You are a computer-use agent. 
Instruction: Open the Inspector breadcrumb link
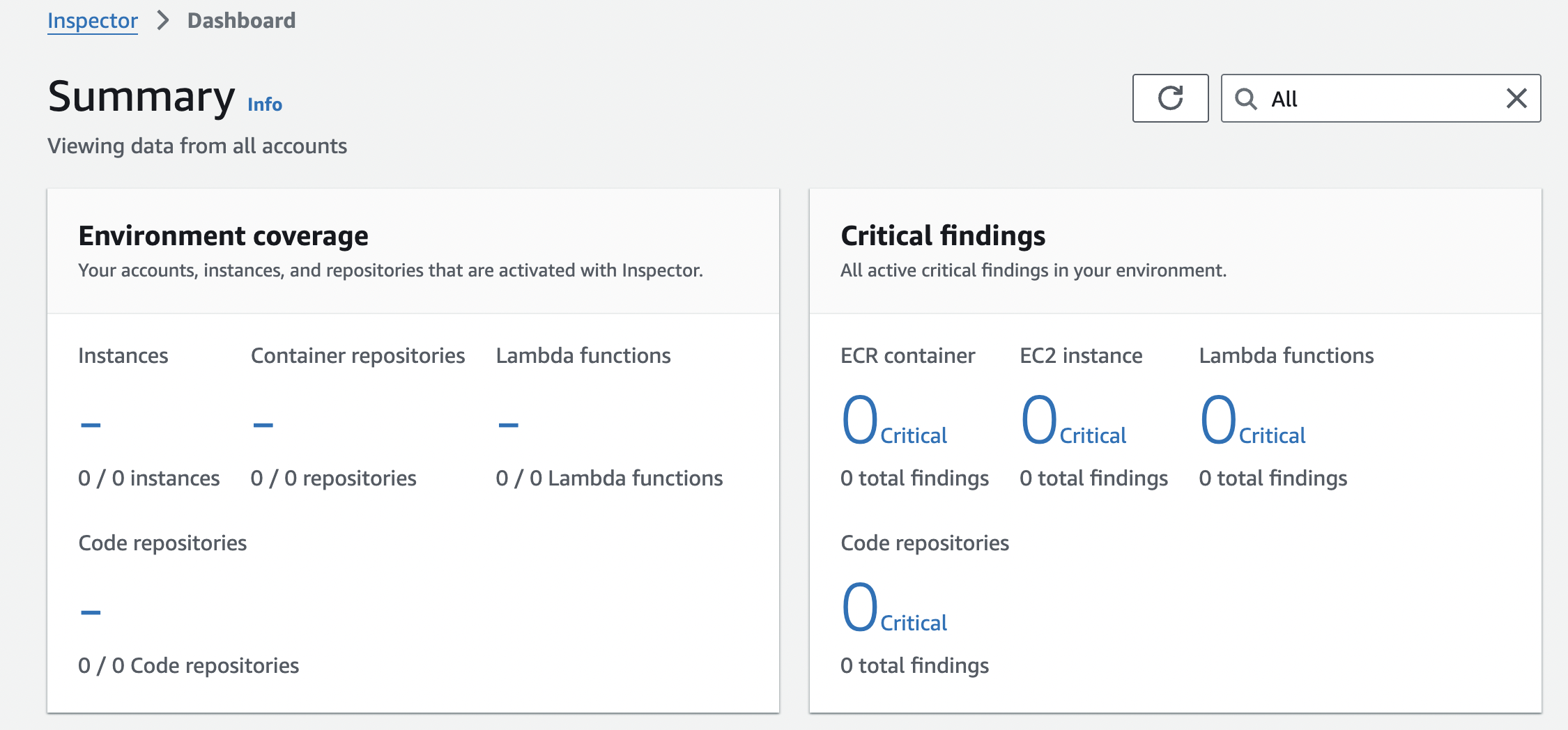93,21
